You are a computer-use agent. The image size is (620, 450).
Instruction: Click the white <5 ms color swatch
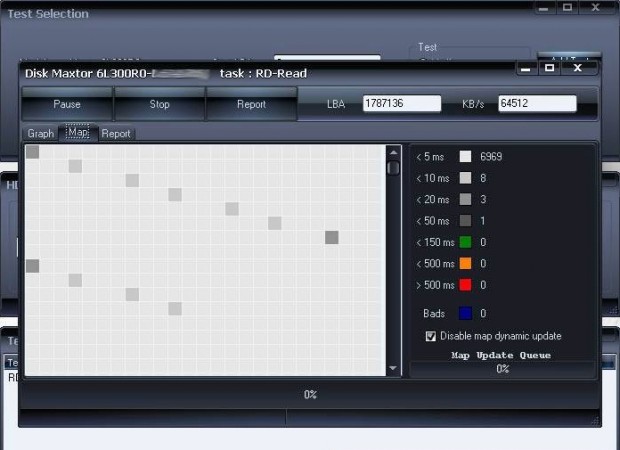(465, 156)
